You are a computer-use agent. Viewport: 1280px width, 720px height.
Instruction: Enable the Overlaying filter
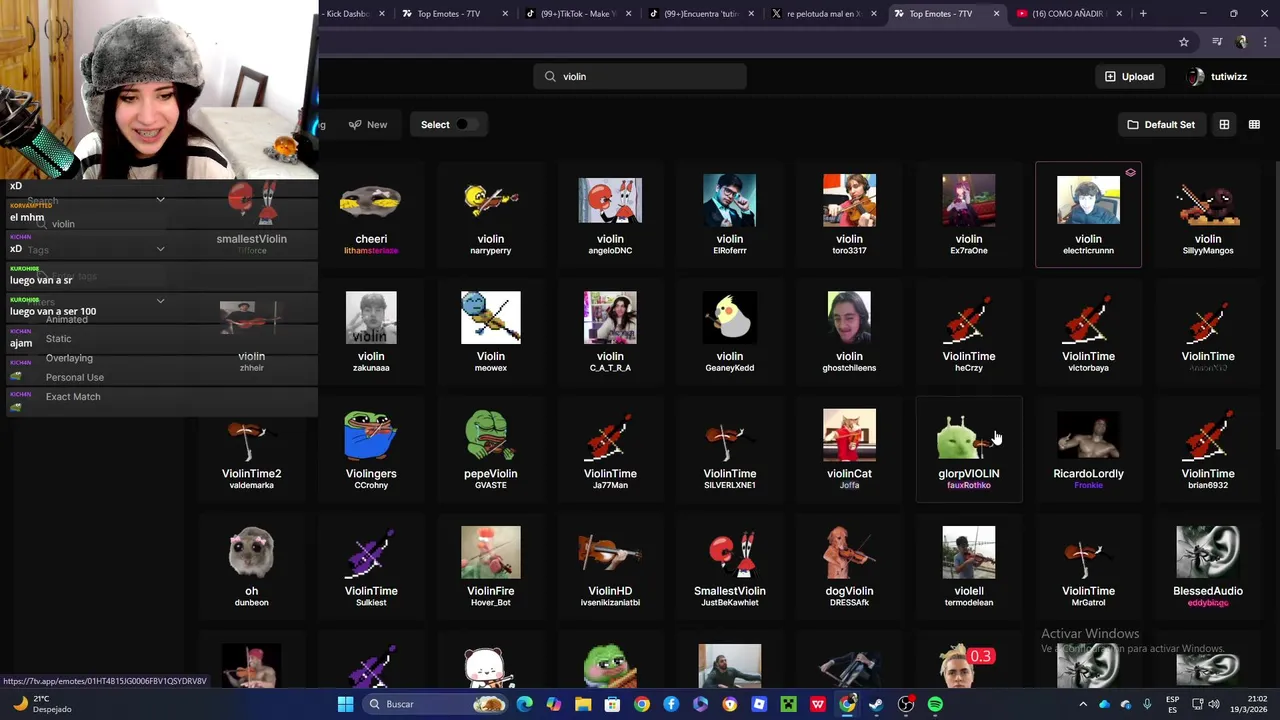(69, 358)
